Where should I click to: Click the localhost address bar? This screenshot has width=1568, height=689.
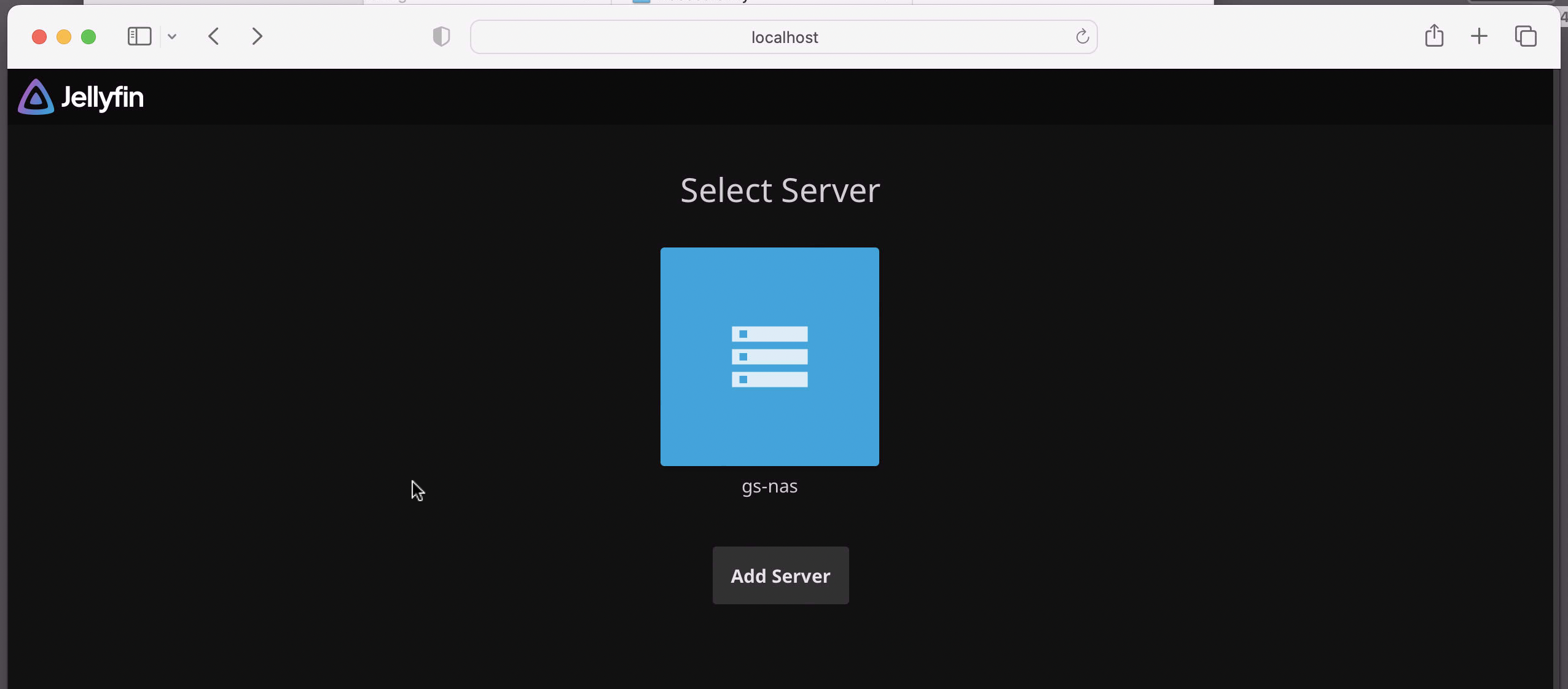[783, 37]
